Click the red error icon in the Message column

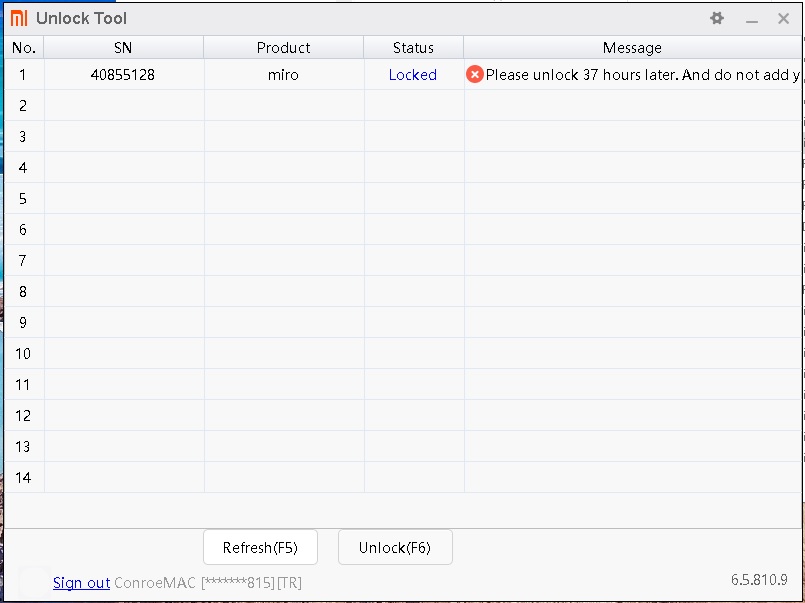(474, 75)
